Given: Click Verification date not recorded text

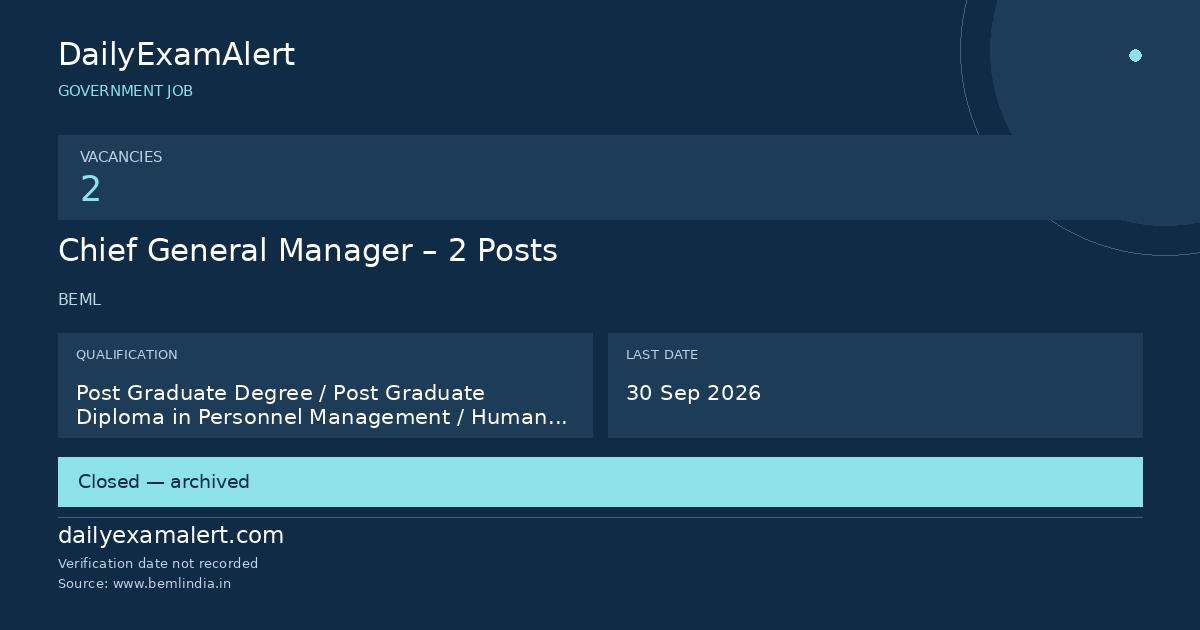Looking at the screenshot, I should [x=158, y=564].
